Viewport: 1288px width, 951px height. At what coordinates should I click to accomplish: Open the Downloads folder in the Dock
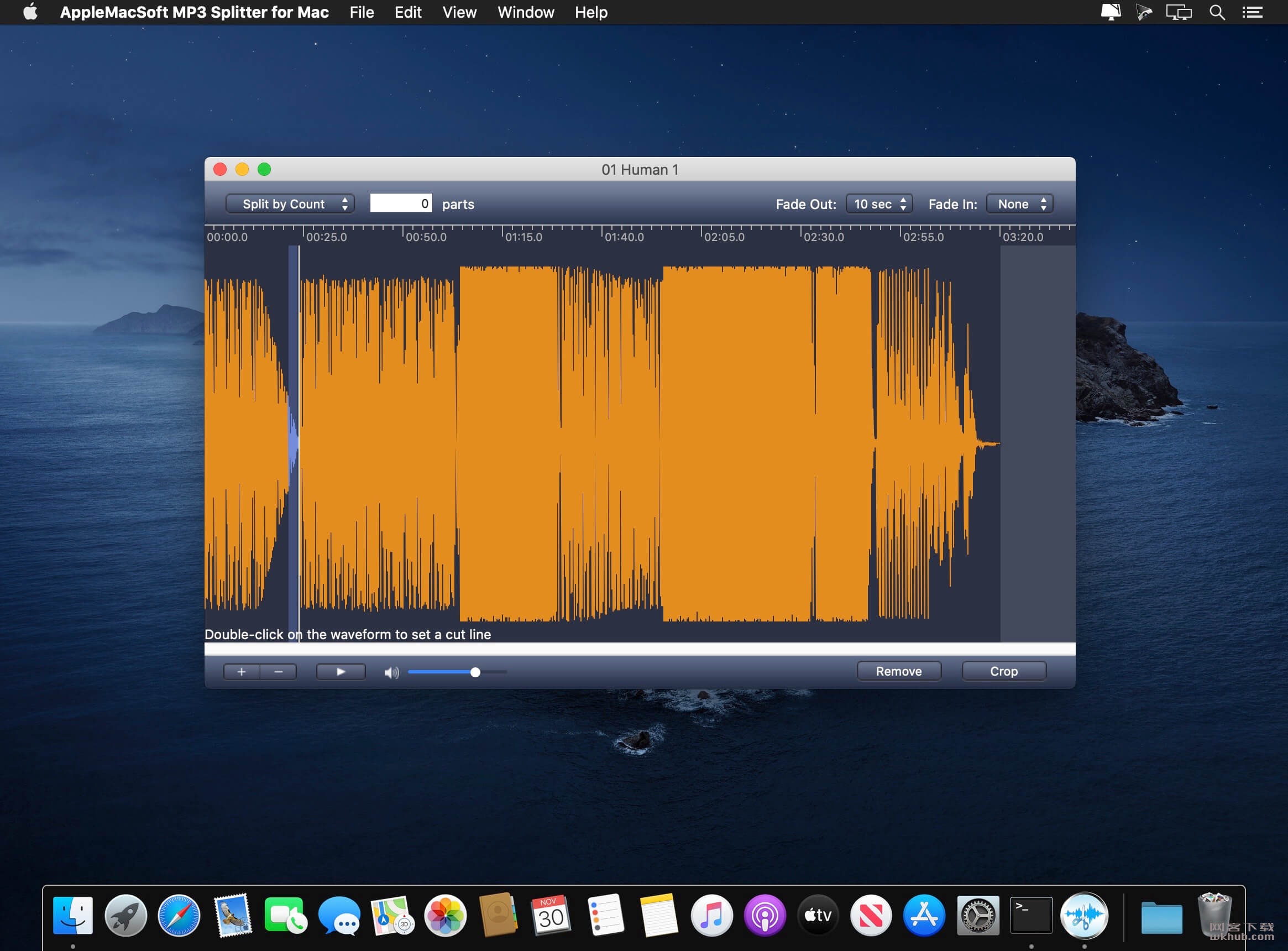pyautogui.click(x=1161, y=917)
